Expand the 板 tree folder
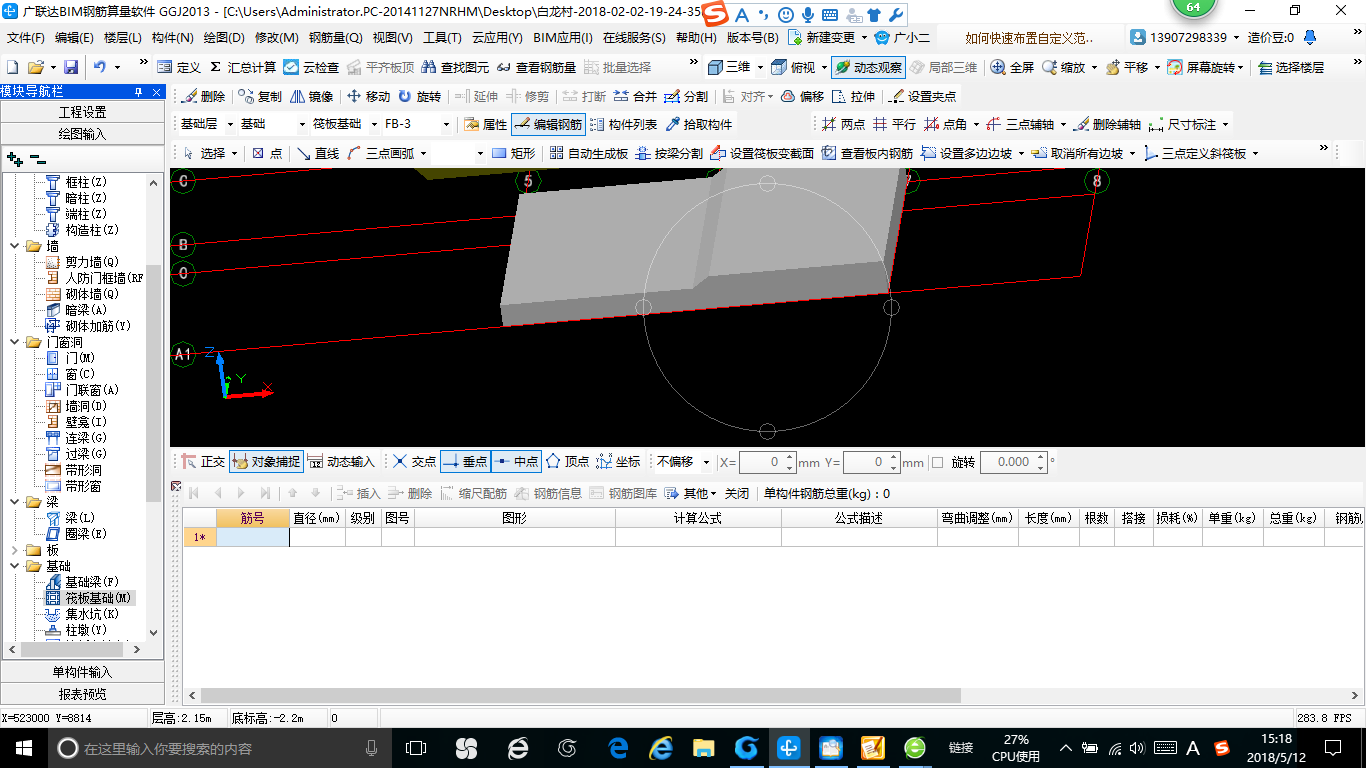The width and height of the screenshot is (1366, 768). click(x=15, y=550)
